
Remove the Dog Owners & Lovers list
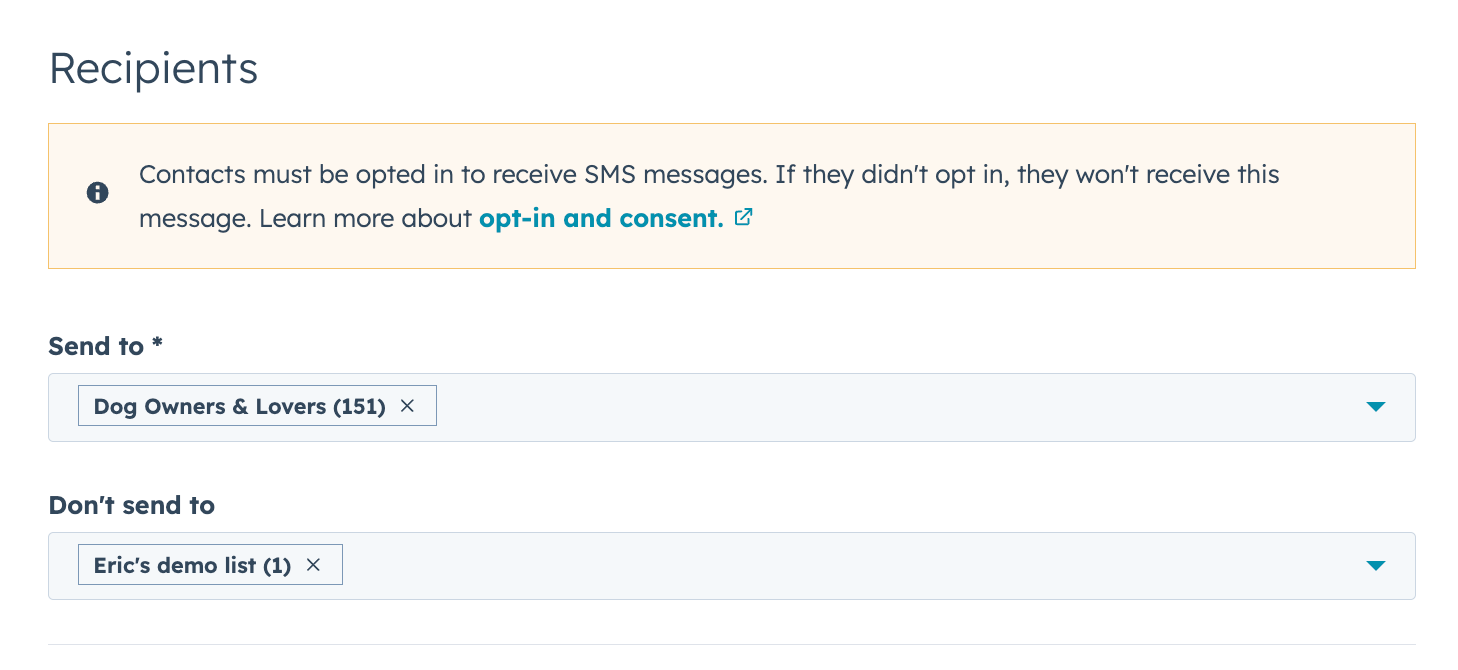coord(408,405)
